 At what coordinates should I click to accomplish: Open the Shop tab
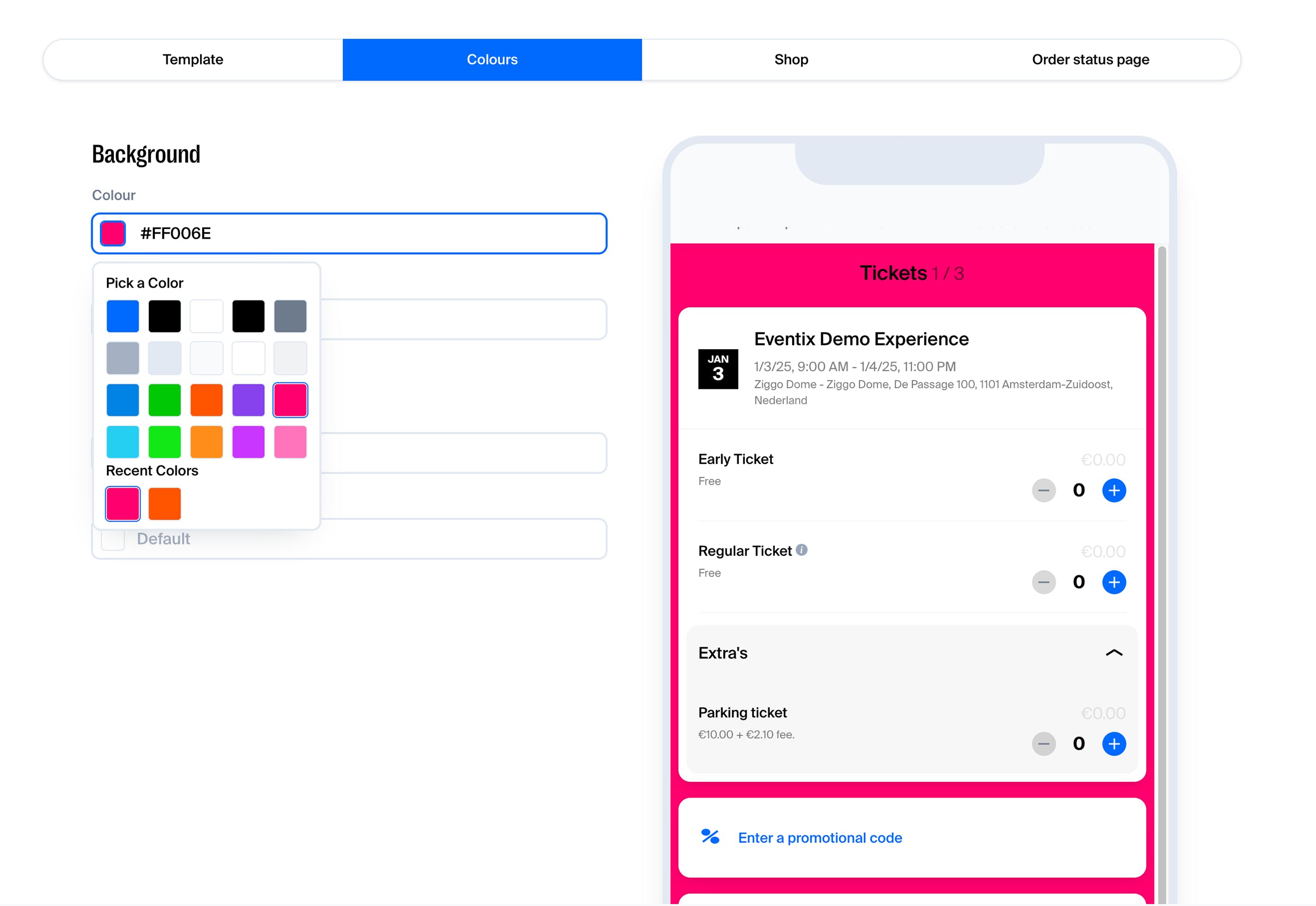(791, 60)
